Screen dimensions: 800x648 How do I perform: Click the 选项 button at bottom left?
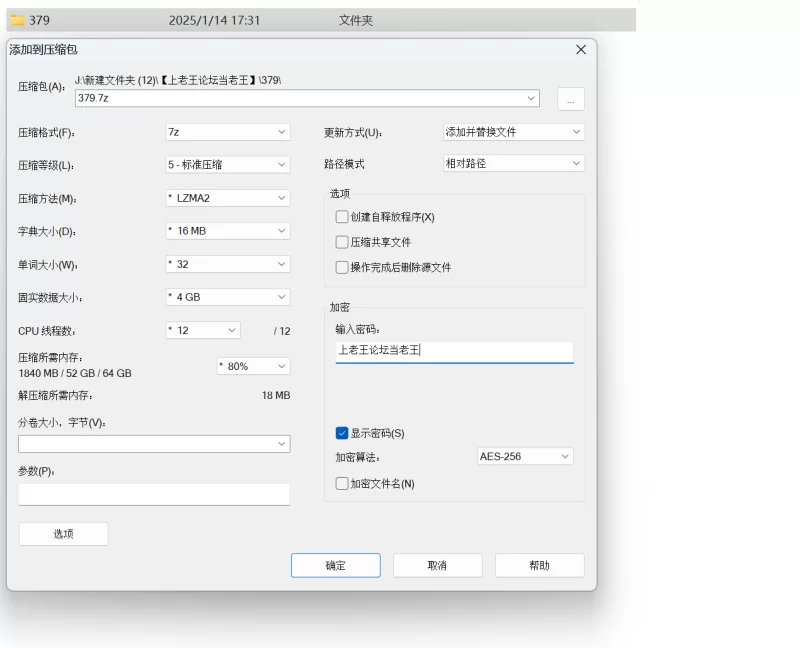[x=63, y=534]
